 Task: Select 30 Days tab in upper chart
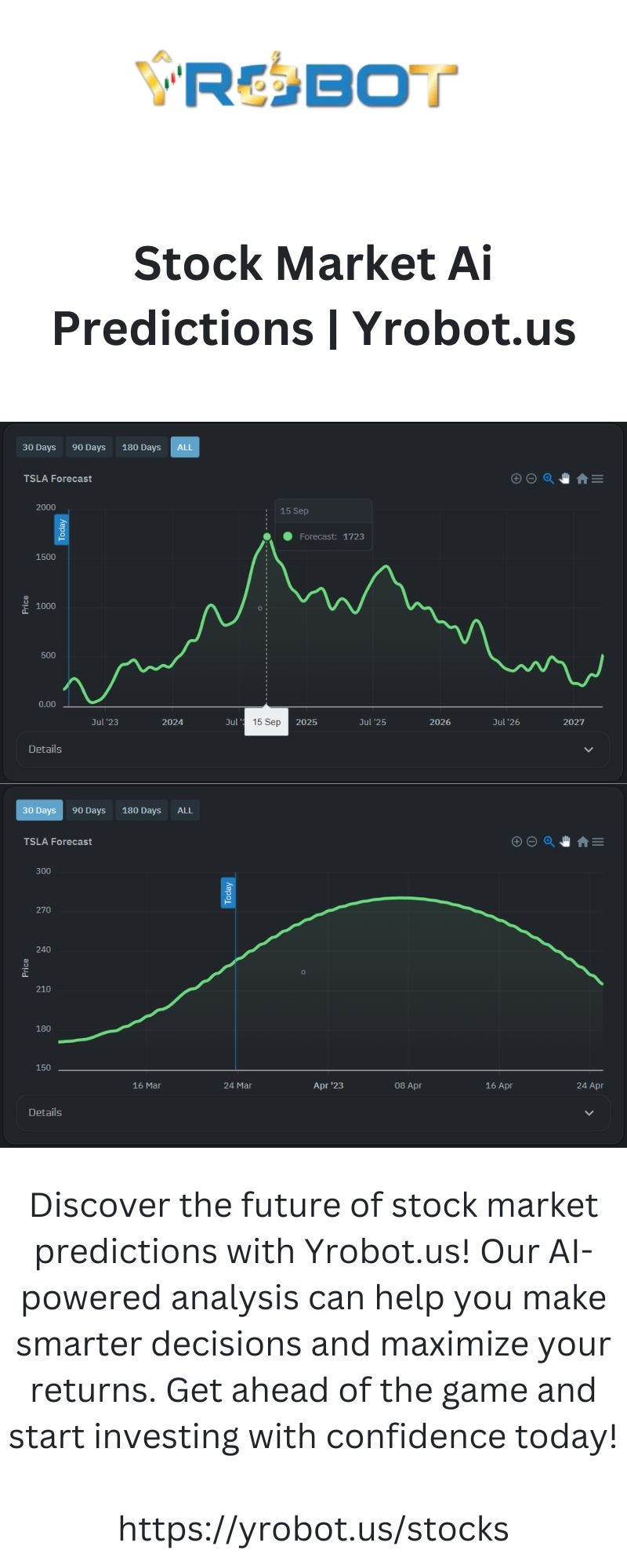coord(39,447)
